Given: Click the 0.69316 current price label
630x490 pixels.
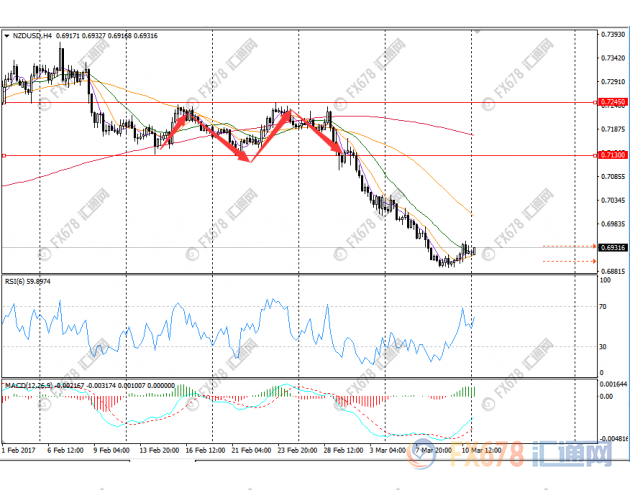Looking at the screenshot, I should (611, 247).
